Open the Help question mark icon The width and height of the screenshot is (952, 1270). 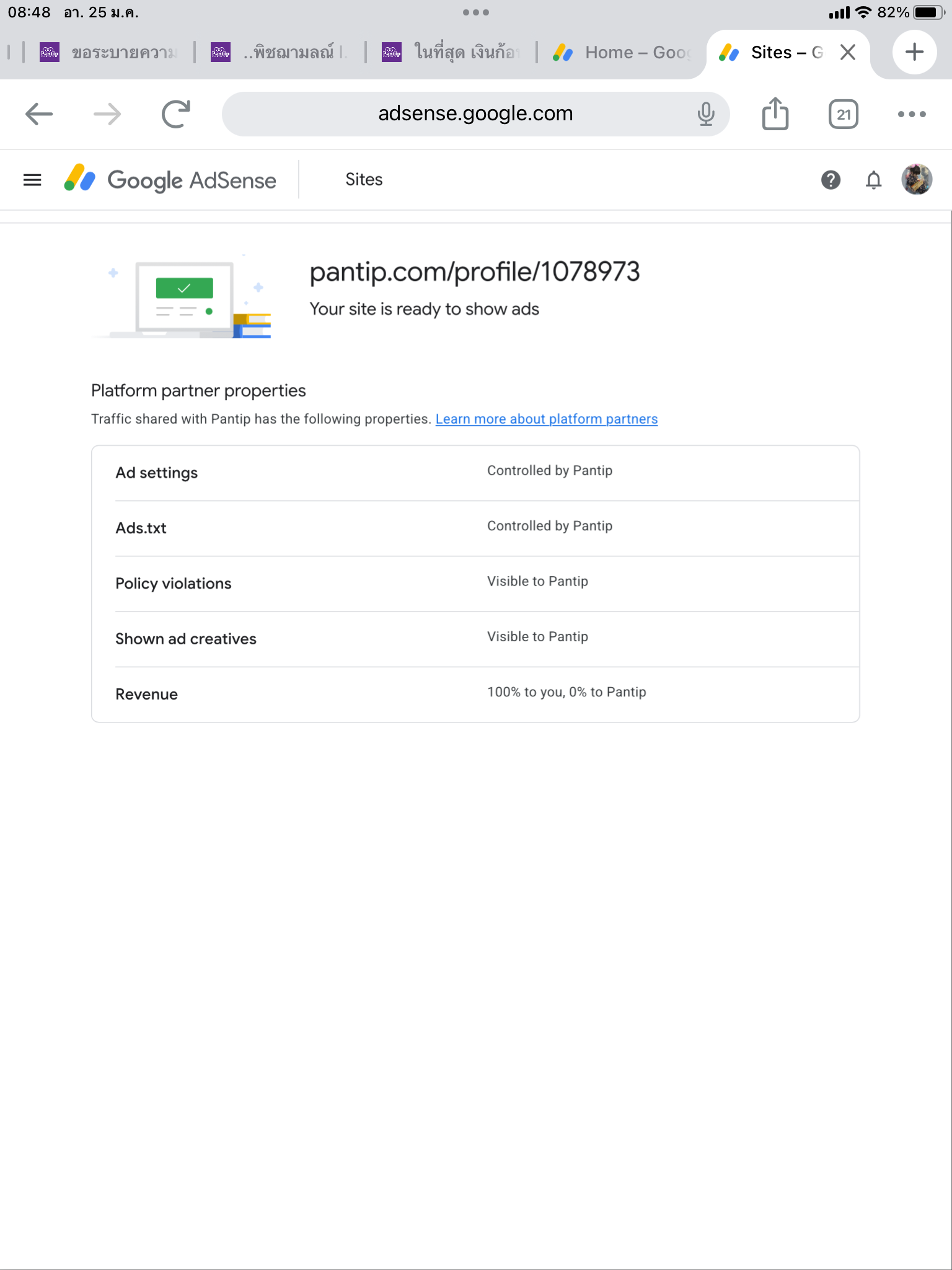click(x=831, y=180)
